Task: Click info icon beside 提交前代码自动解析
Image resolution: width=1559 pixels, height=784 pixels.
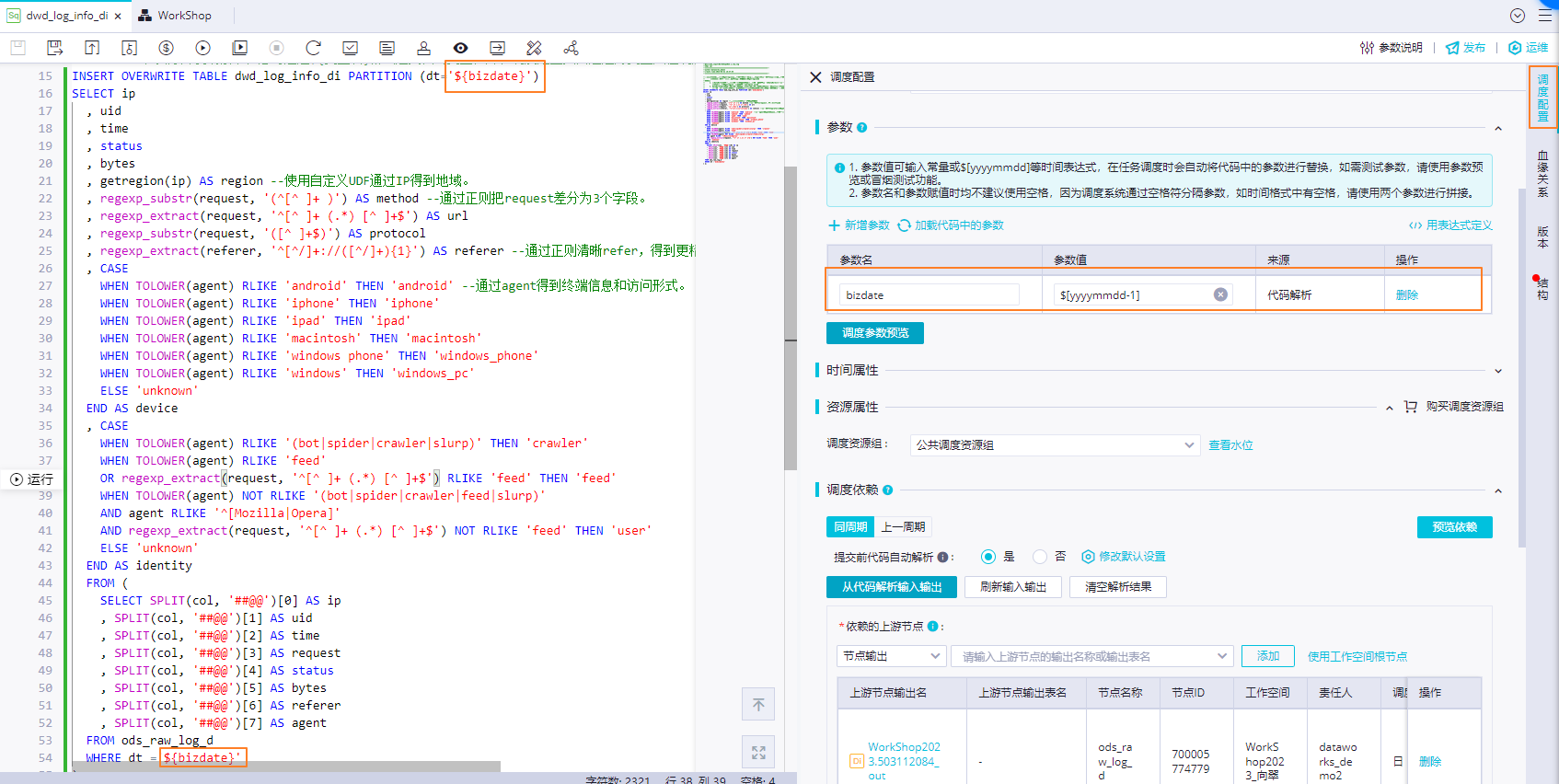Action: pyautogui.click(x=942, y=557)
